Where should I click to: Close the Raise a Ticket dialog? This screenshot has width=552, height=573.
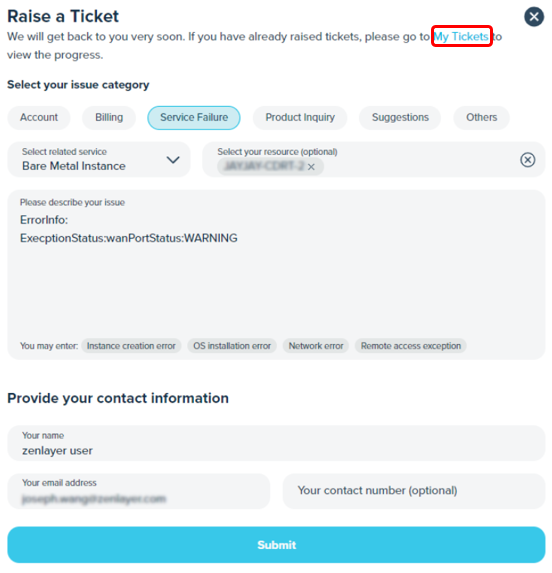coord(534,16)
